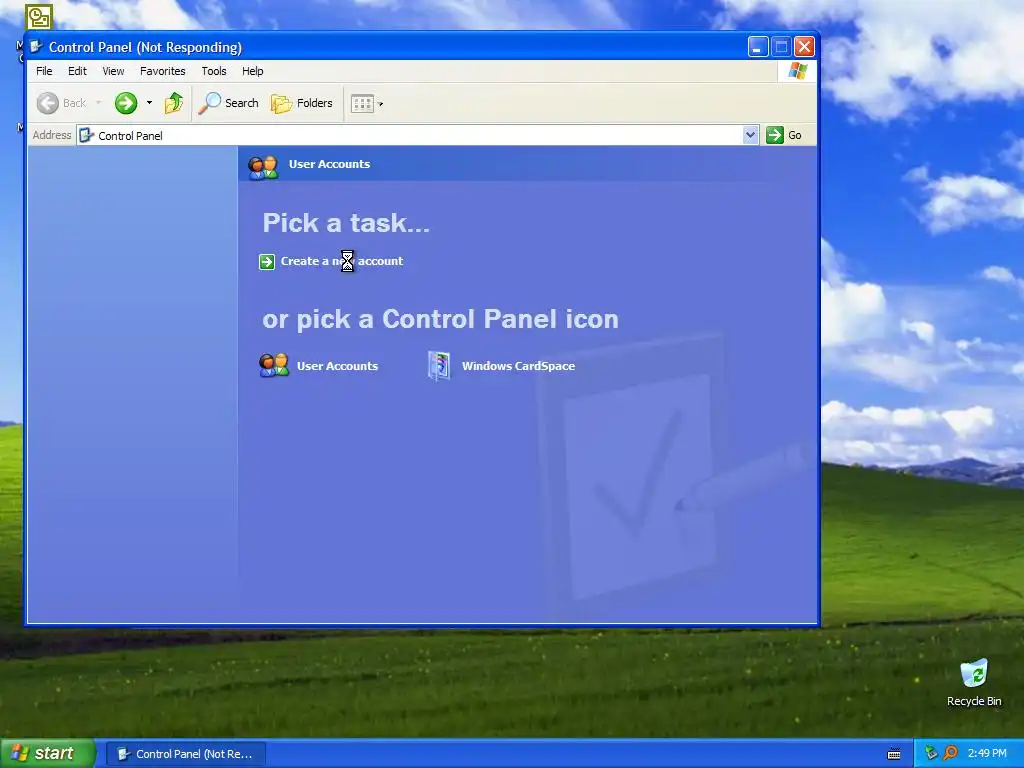
Task: Click the green Forward arrow button
Action: (126, 103)
